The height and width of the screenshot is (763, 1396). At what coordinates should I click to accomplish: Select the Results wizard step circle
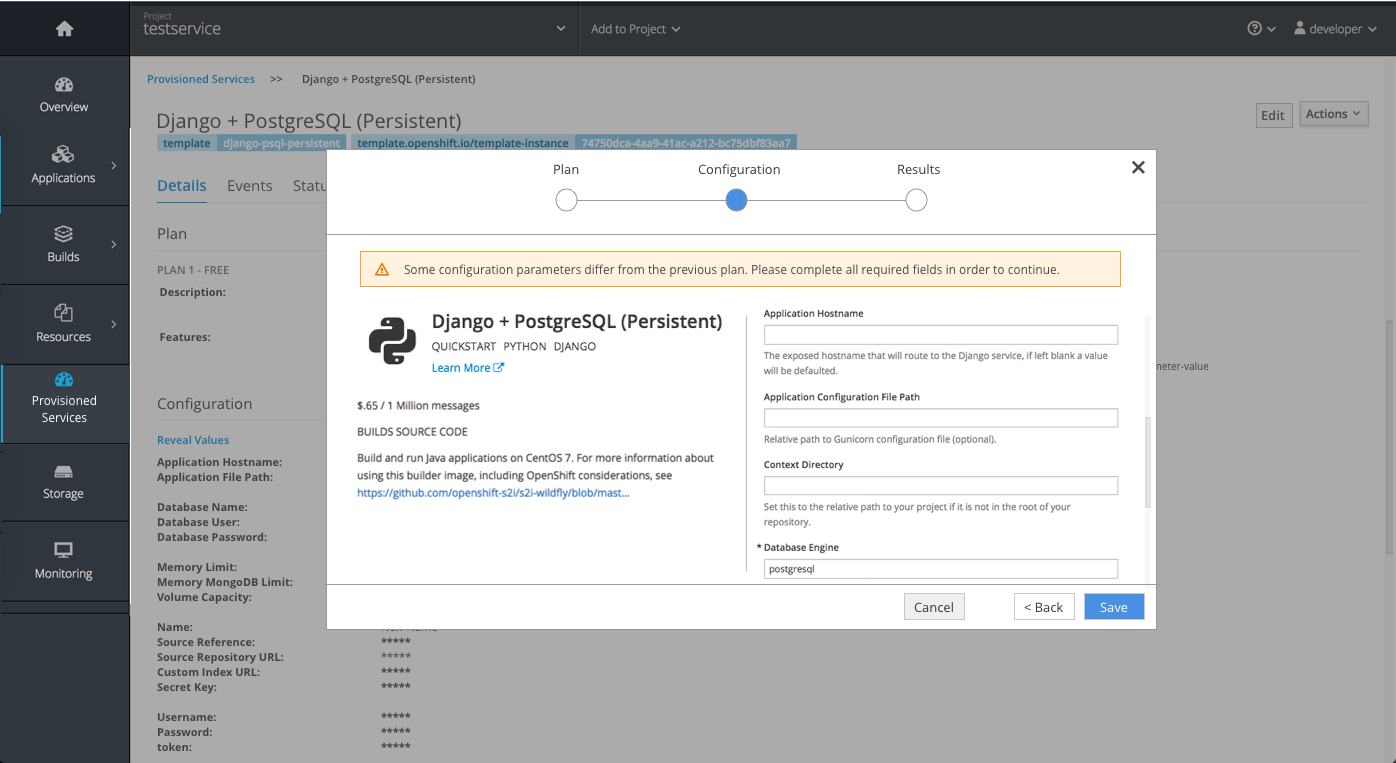[x=916, y=201]
